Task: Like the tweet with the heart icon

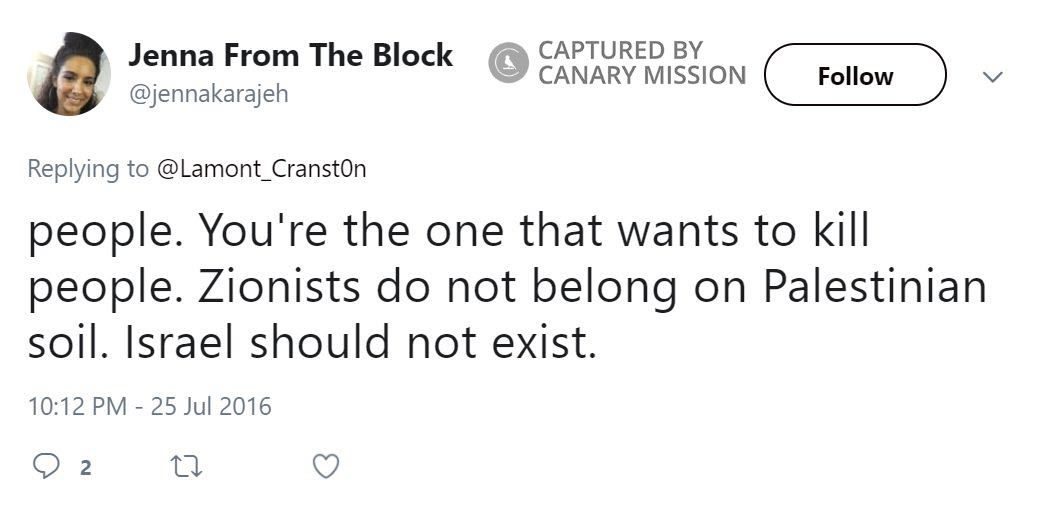Action: click(326, 466)
